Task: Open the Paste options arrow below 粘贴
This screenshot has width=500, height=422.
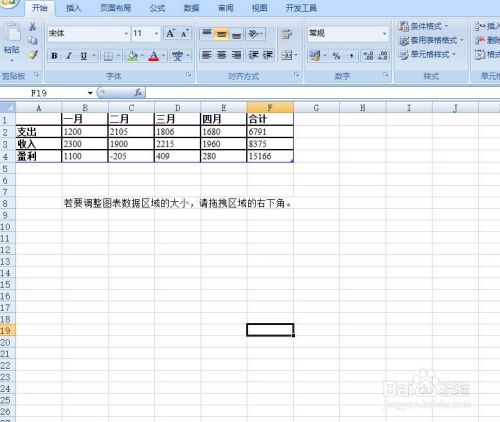Action: tap(12, 61)
